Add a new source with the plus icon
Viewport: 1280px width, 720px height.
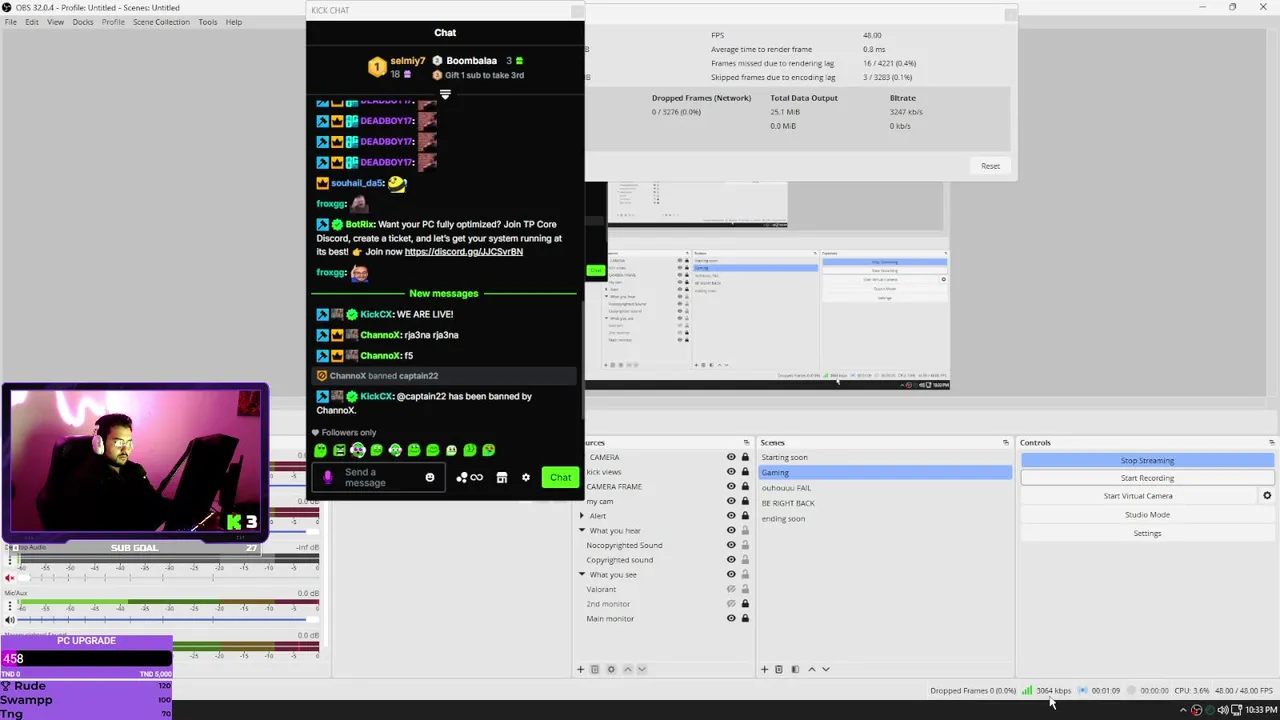[580, 669]
